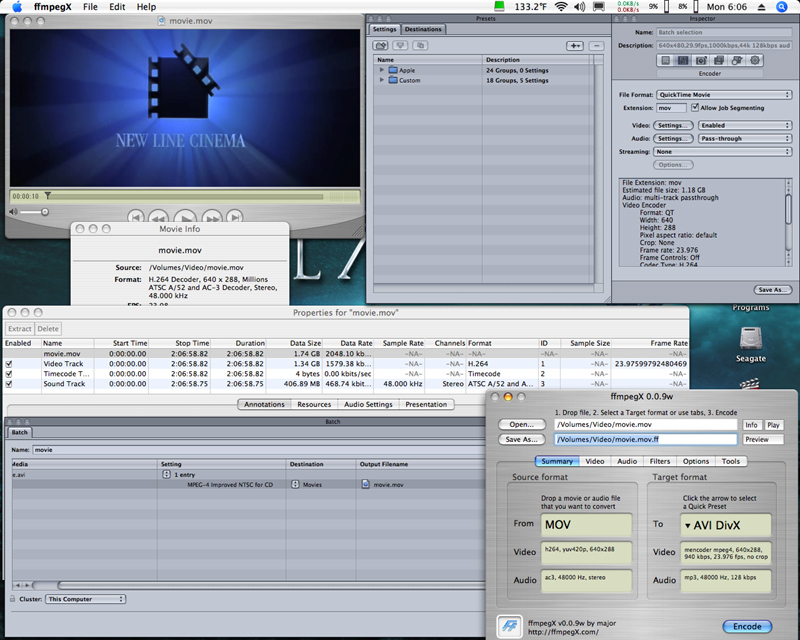
Task: Click the duplicate preset icon in Presets
Action: [420, 45]
